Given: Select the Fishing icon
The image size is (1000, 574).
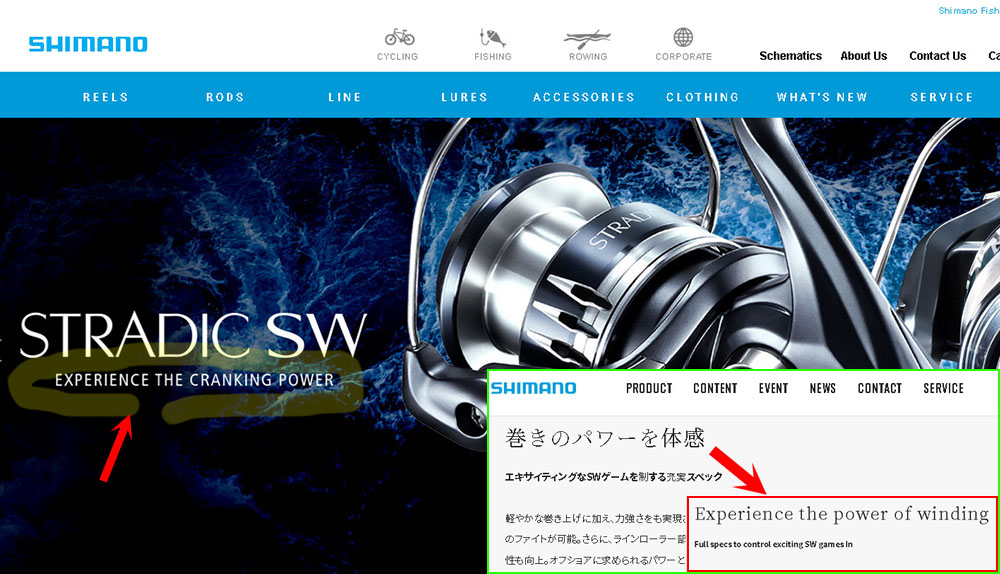Looking at the screenshot, I should pos(492,39).
